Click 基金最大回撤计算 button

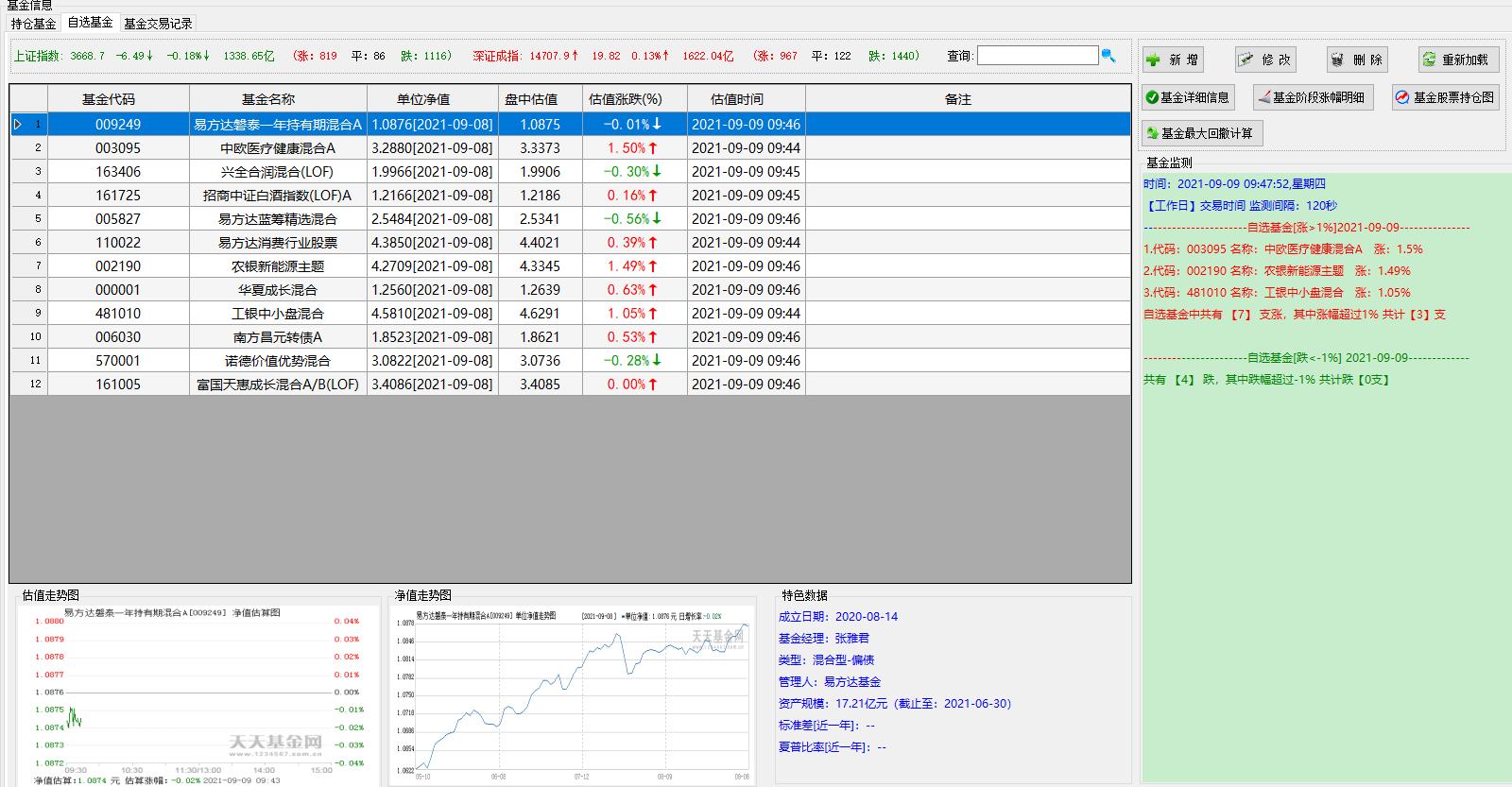pos(1202,133)
